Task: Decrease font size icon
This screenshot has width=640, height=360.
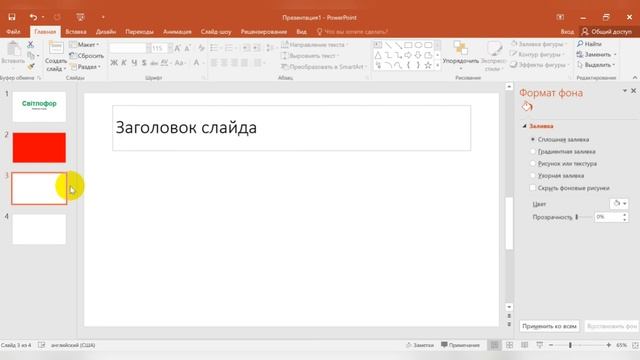Action: tap(187, 48)
